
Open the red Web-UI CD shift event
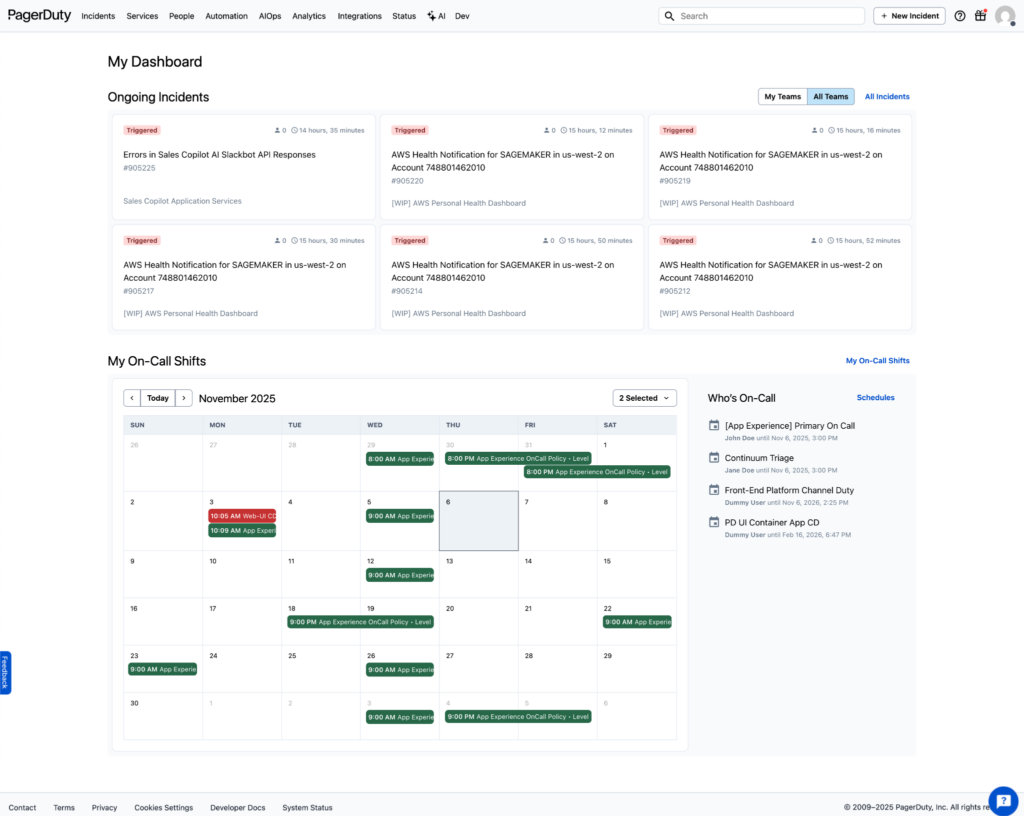coord(242,516)
